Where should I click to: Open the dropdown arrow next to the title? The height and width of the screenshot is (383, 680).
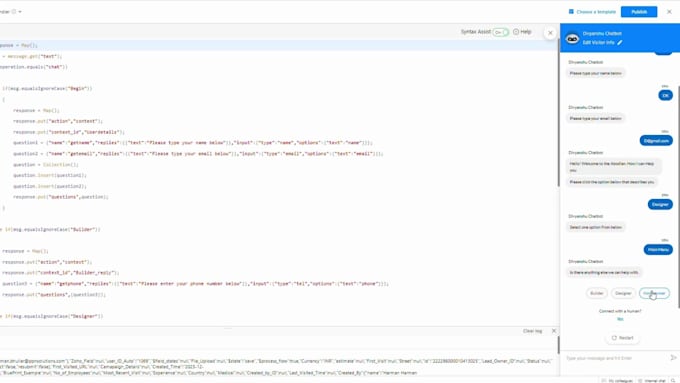click(x=20, y=12)
